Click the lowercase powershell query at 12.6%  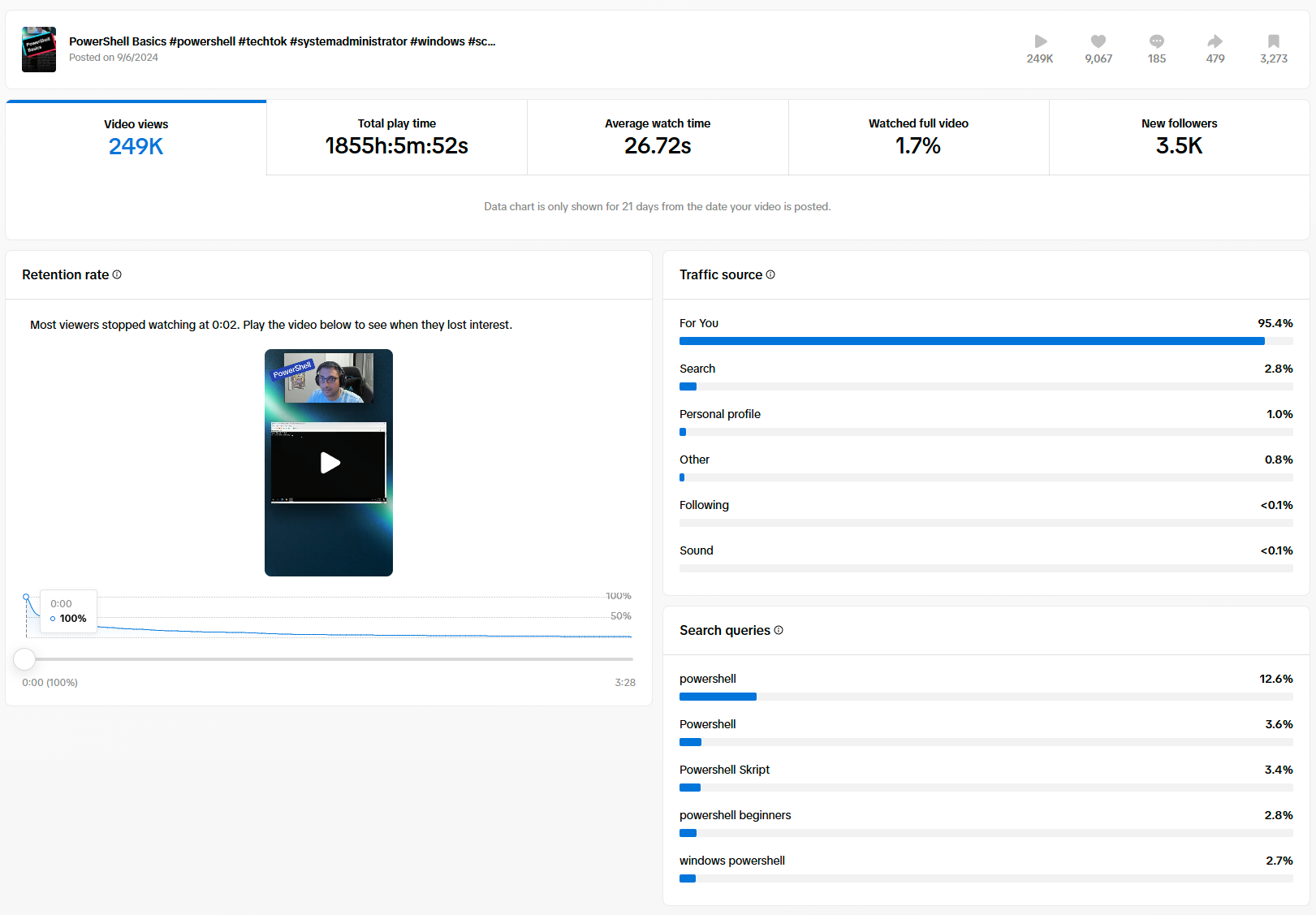coord(708,679)
